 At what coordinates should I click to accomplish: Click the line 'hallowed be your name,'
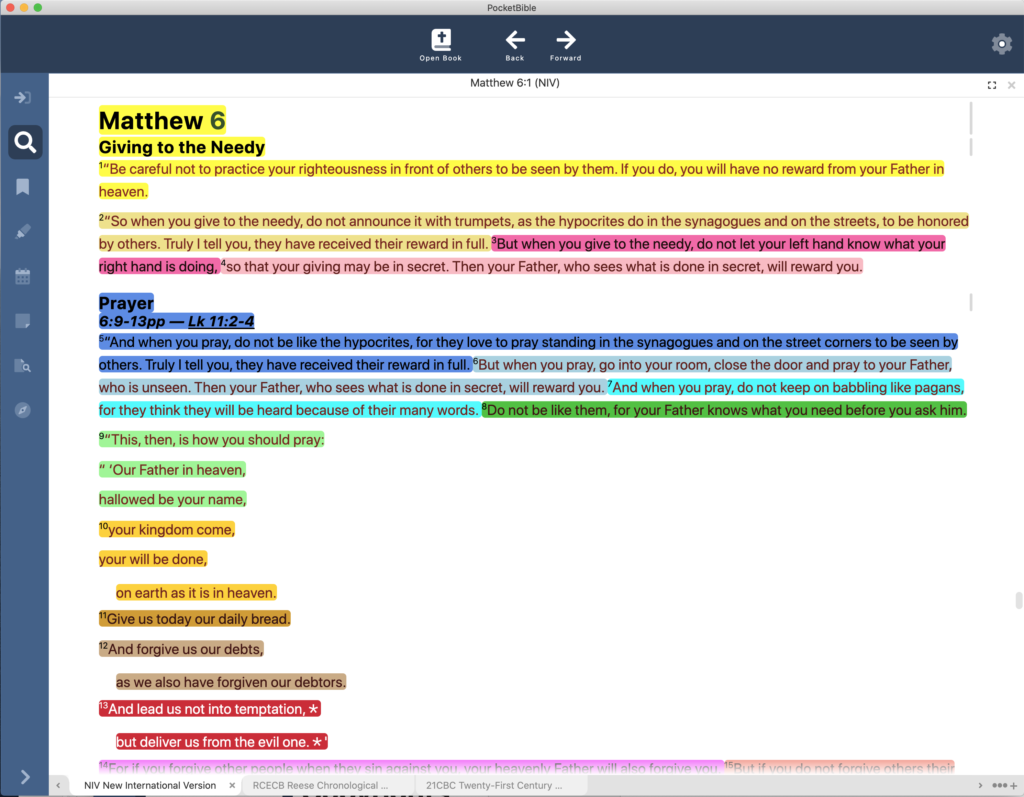(172, 500)
